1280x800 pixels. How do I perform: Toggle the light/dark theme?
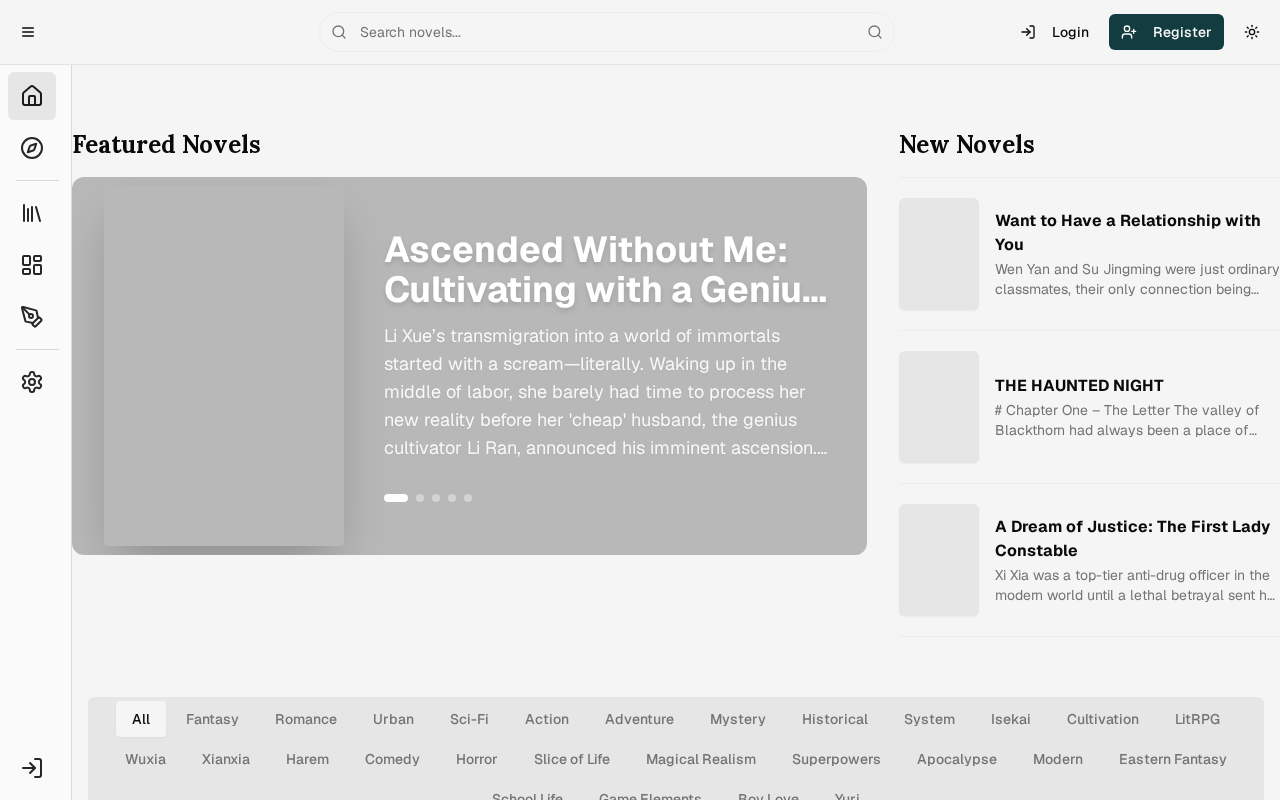pos(1252,32)
